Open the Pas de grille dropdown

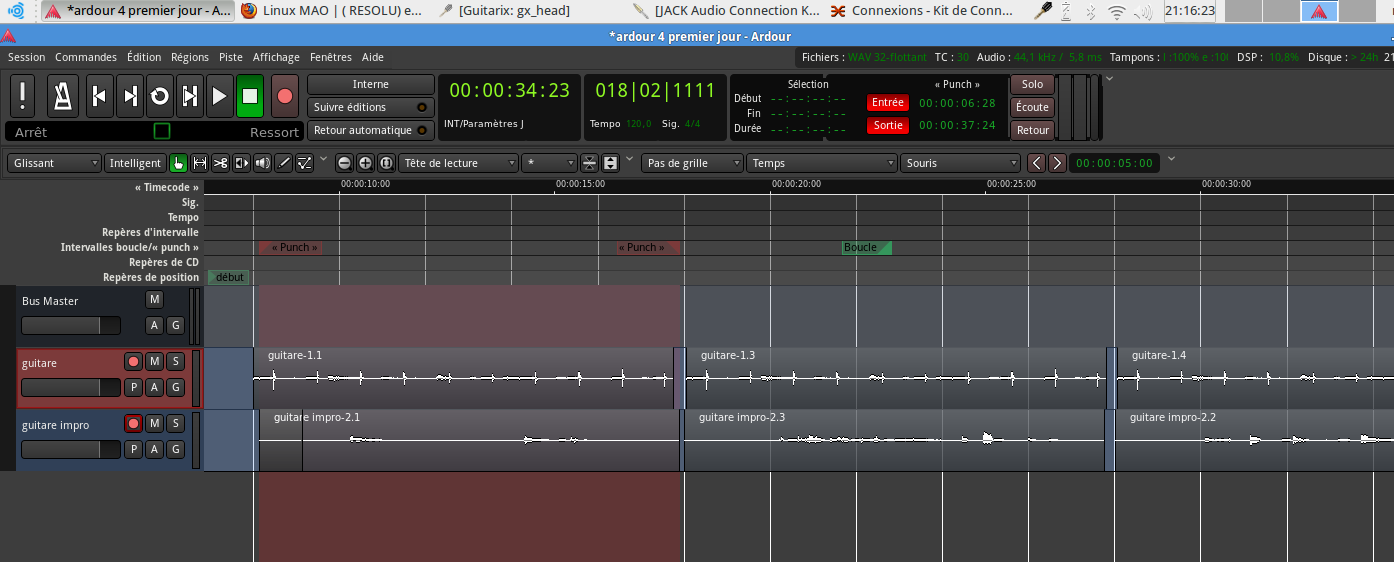[693, 163]
